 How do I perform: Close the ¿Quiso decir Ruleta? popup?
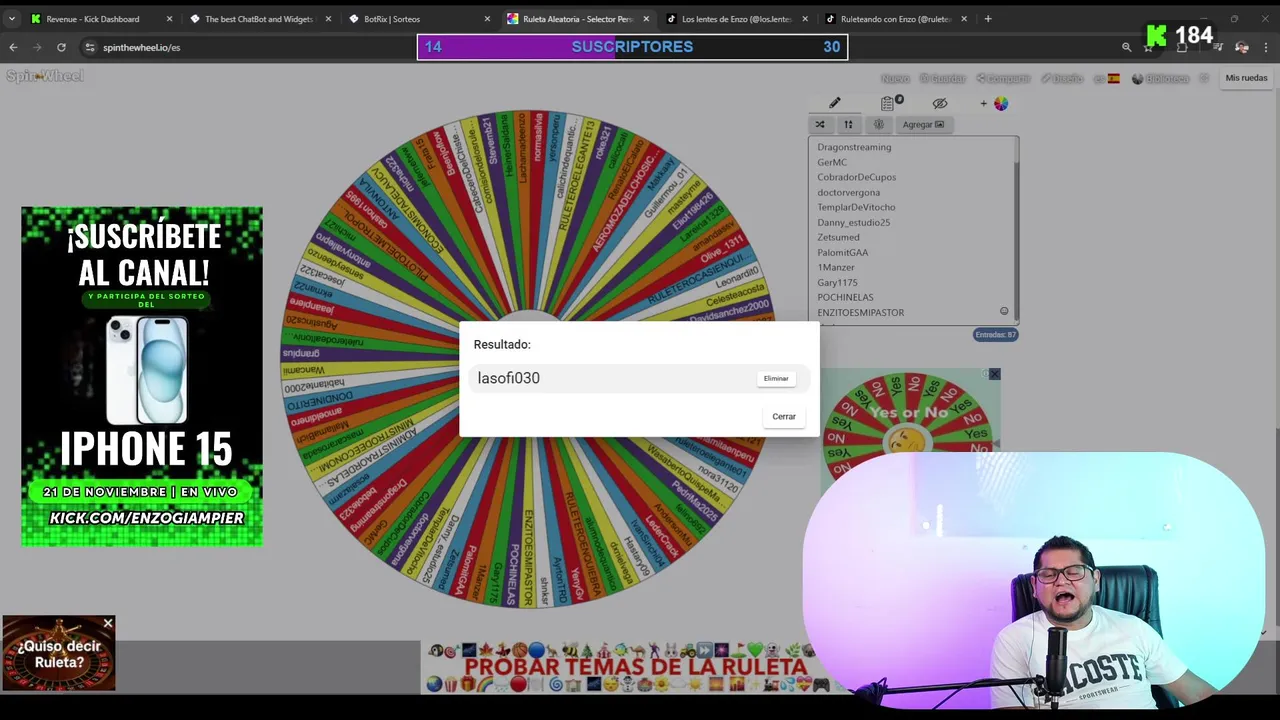pyautogui.click(x=107, y=624)
